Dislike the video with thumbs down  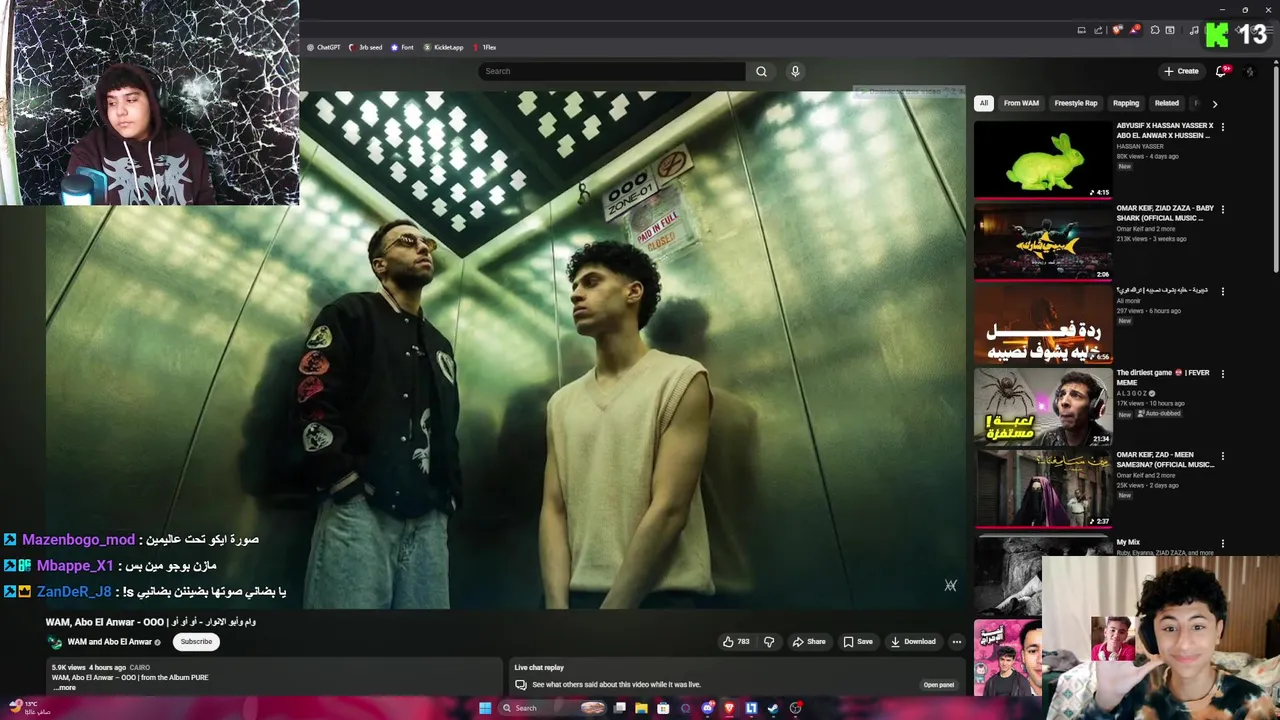(x=768, y=642)
